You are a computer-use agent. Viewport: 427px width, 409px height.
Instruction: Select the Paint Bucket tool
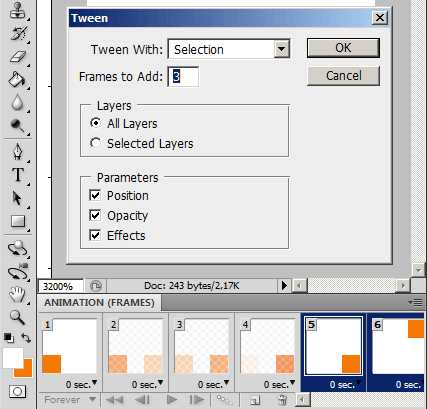coord(17,80)
